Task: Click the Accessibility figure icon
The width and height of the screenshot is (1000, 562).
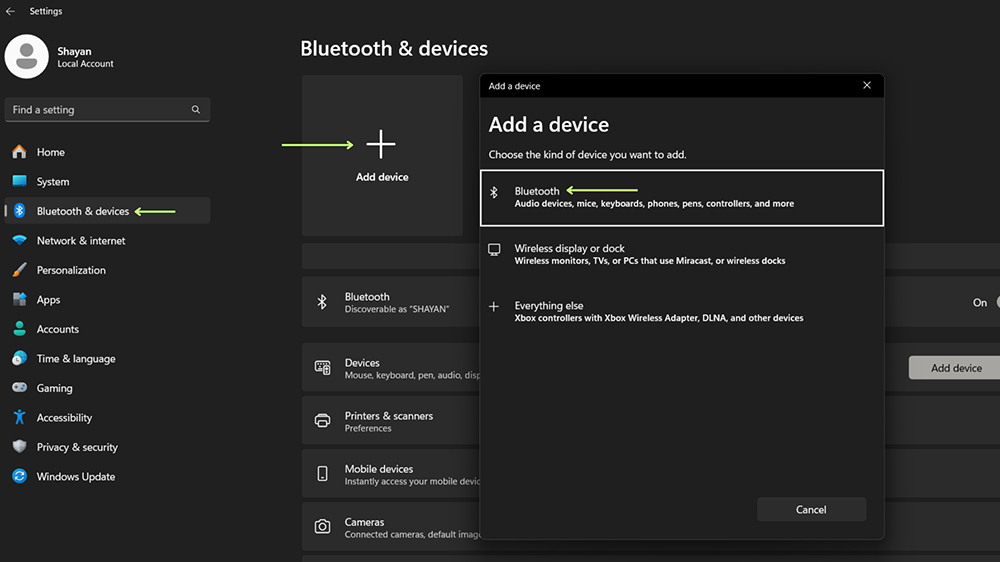Action: [x=19, y=418]
